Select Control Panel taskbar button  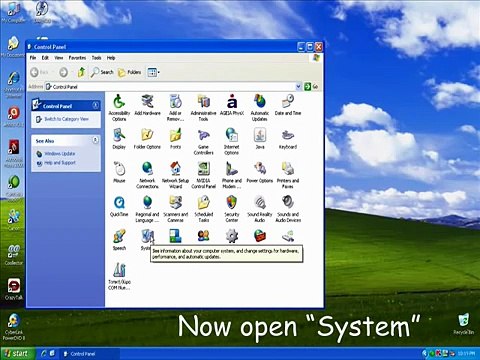90,354
